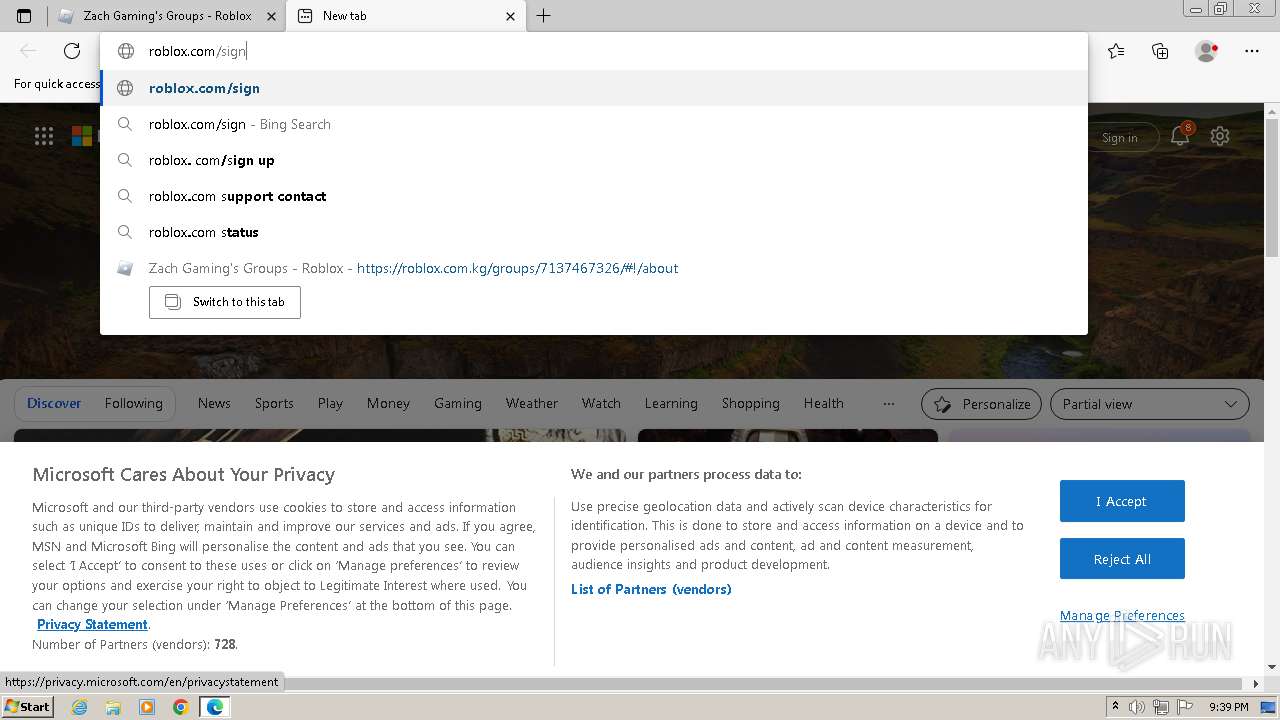The height and width of the screenshot is (720, 1280).
Task: Click the Sign in button
Action: pyautogui.click(x=1120, y=138)
